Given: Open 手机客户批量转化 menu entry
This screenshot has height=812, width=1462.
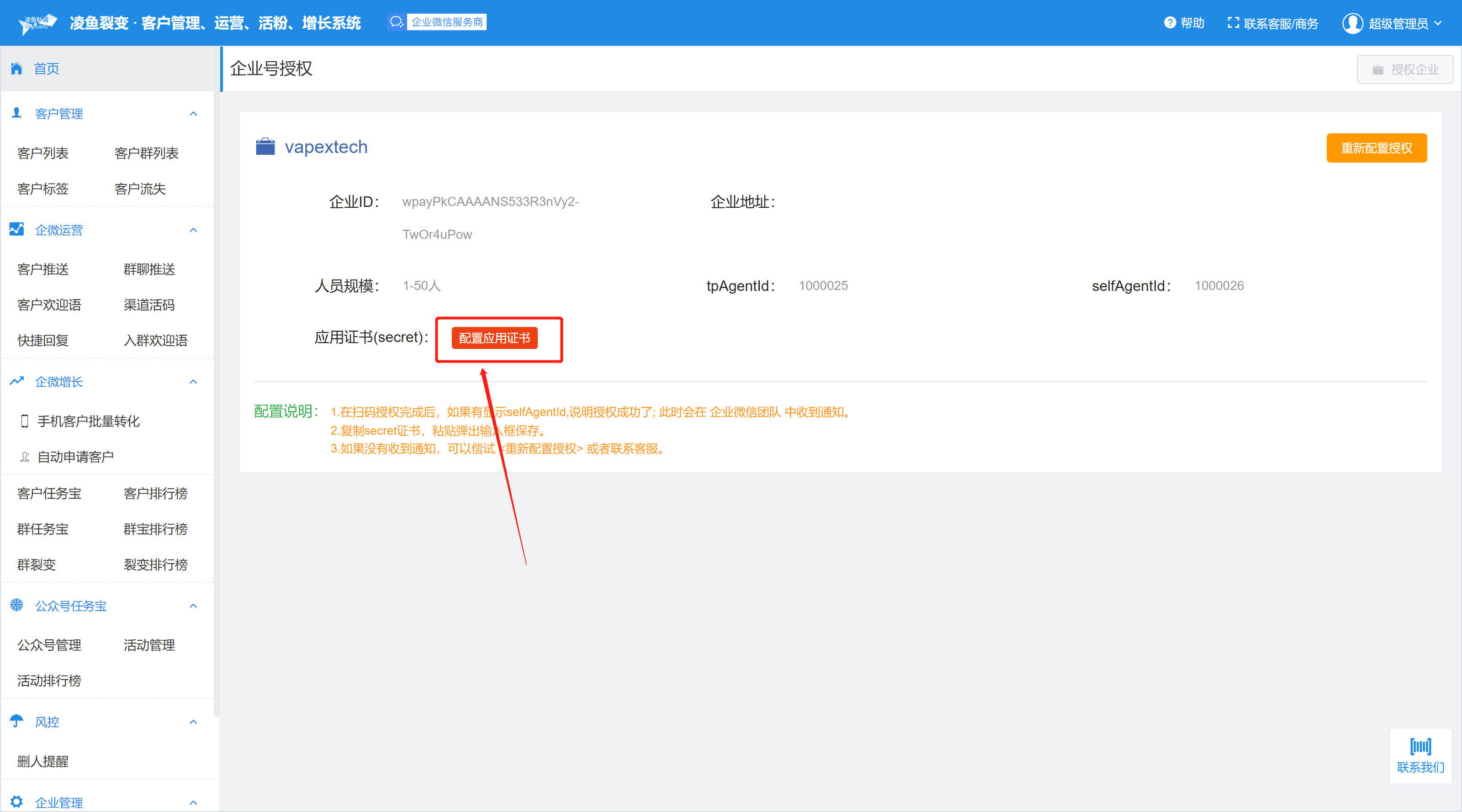Looking at the screenshot, I should pyautogui.click(x=88, y=421).
